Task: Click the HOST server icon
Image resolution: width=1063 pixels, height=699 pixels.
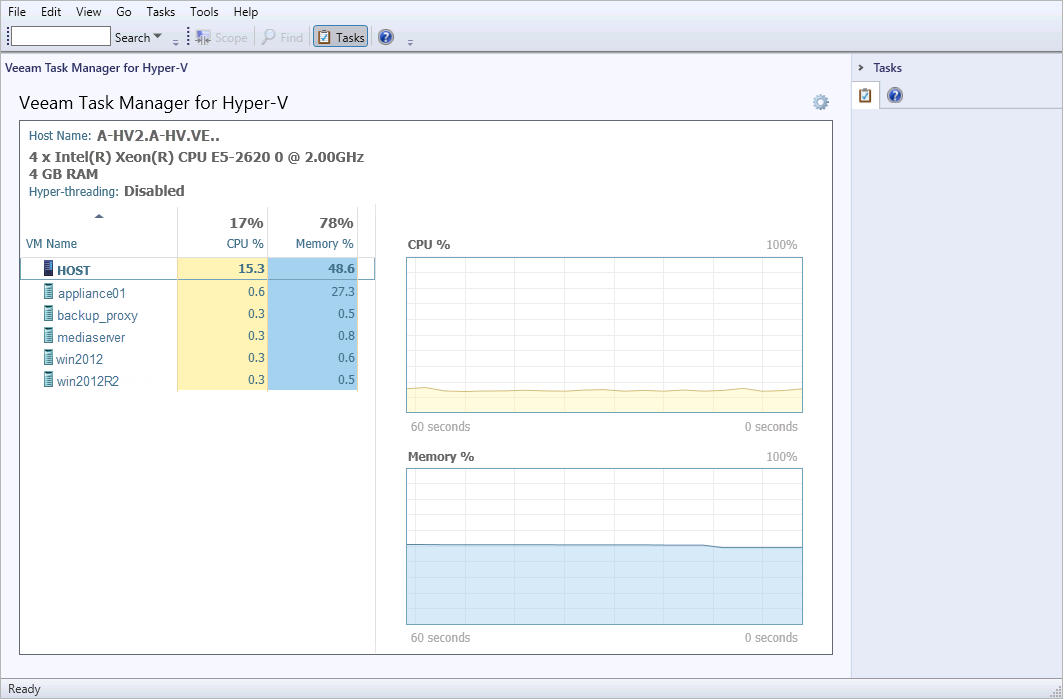Action: [x=48, y=268]
